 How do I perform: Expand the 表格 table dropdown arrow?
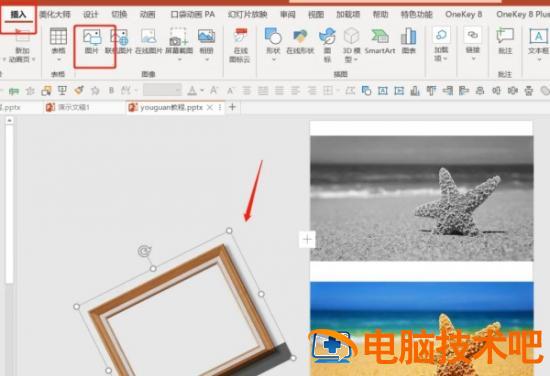(58, 60)
